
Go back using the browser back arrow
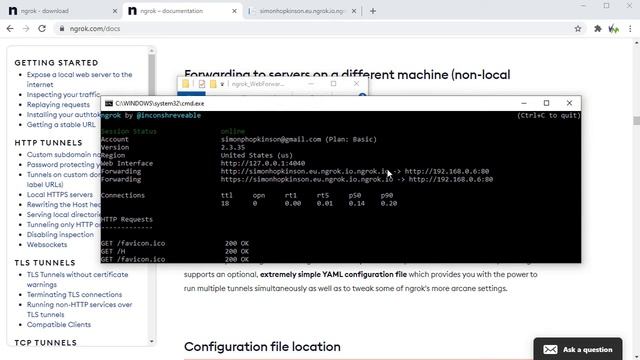[x=10, y=29]
